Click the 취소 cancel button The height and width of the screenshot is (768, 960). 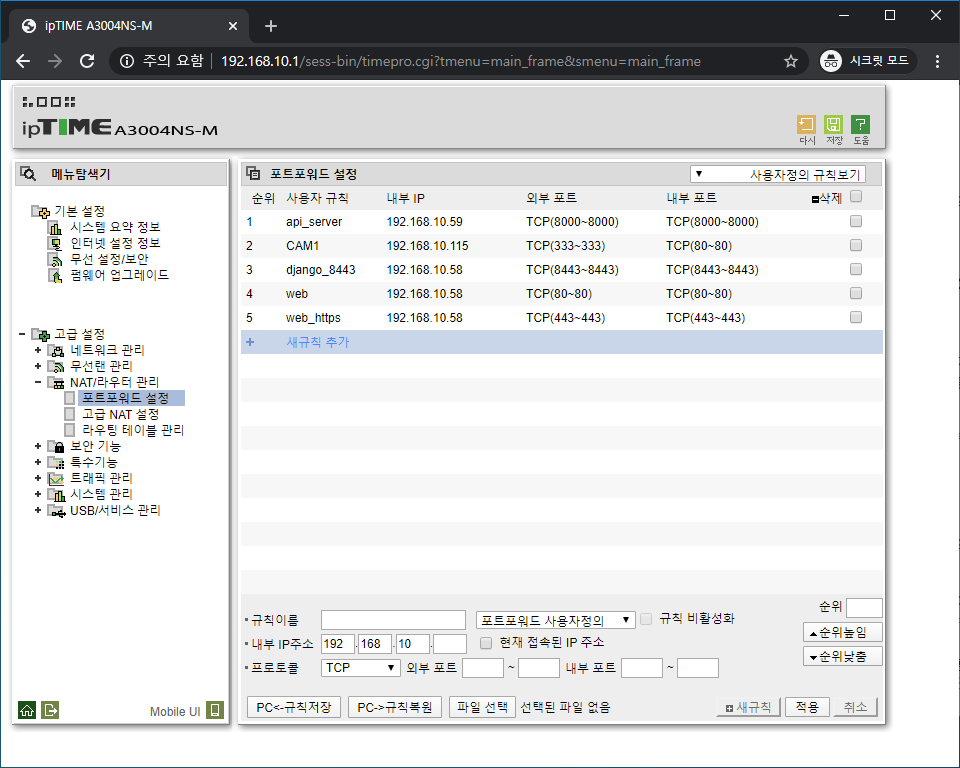coord(855,707)
